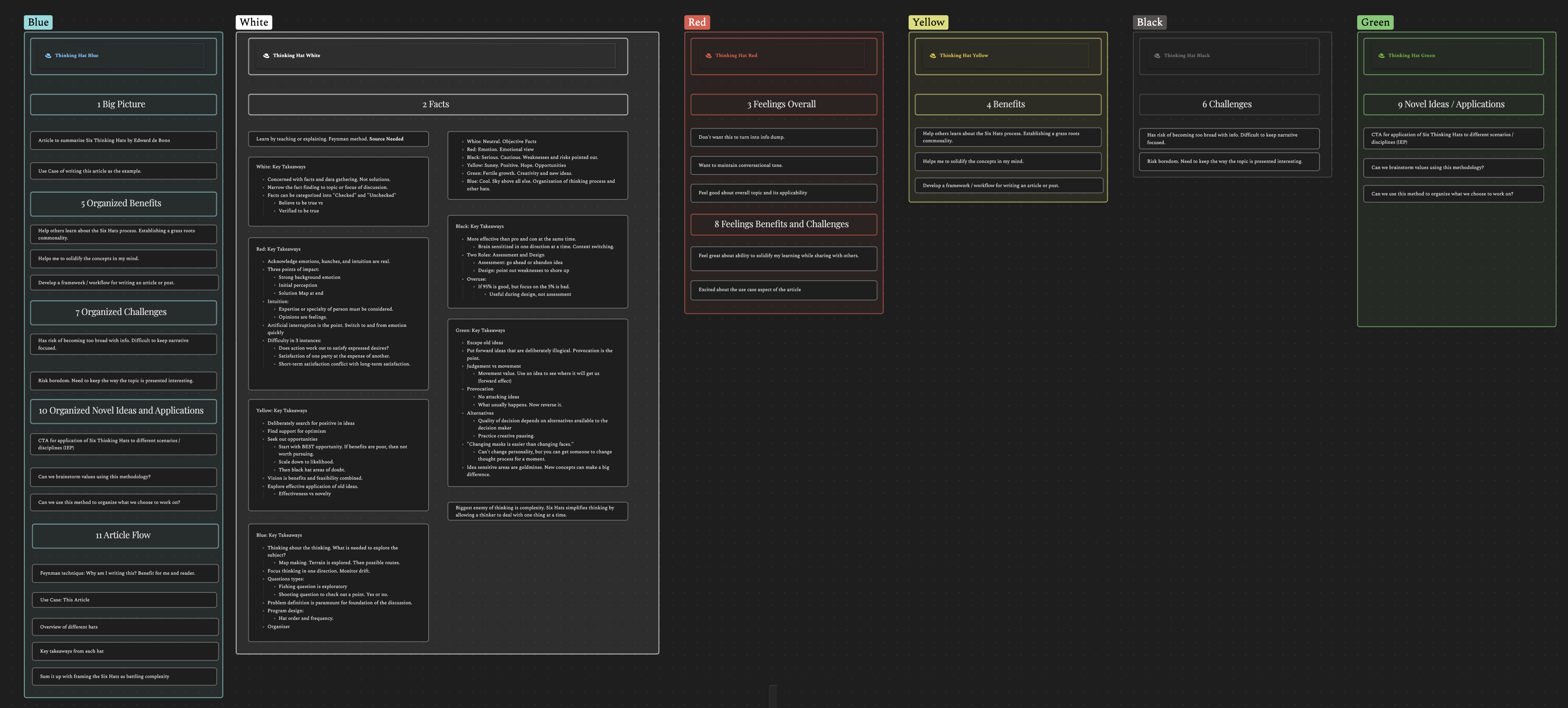The image size is (1568, 708).
Task: Select the Blue group label
Action: pyautogui.click(x=38, y=22)
